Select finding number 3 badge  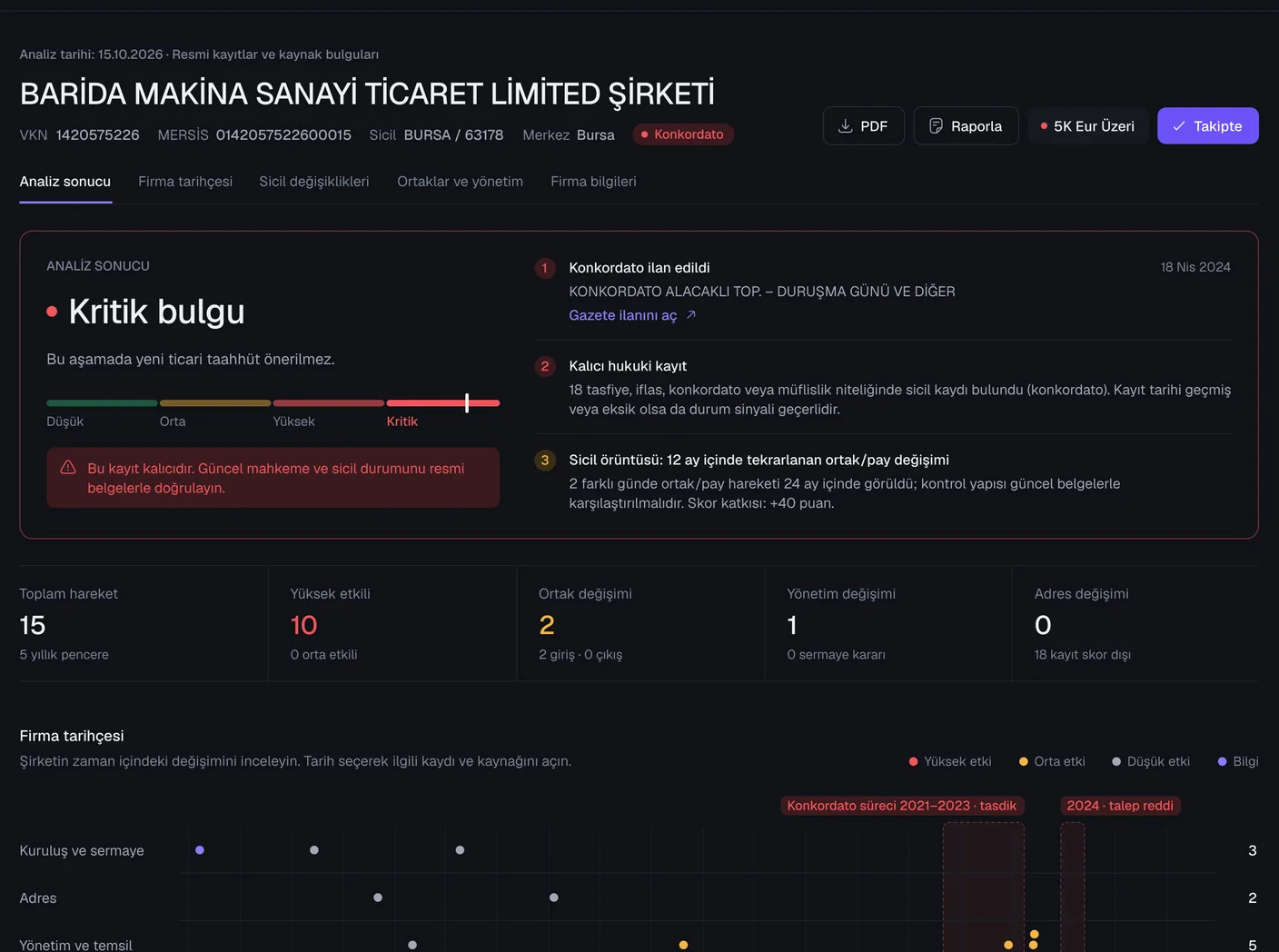tap(545, 461)
